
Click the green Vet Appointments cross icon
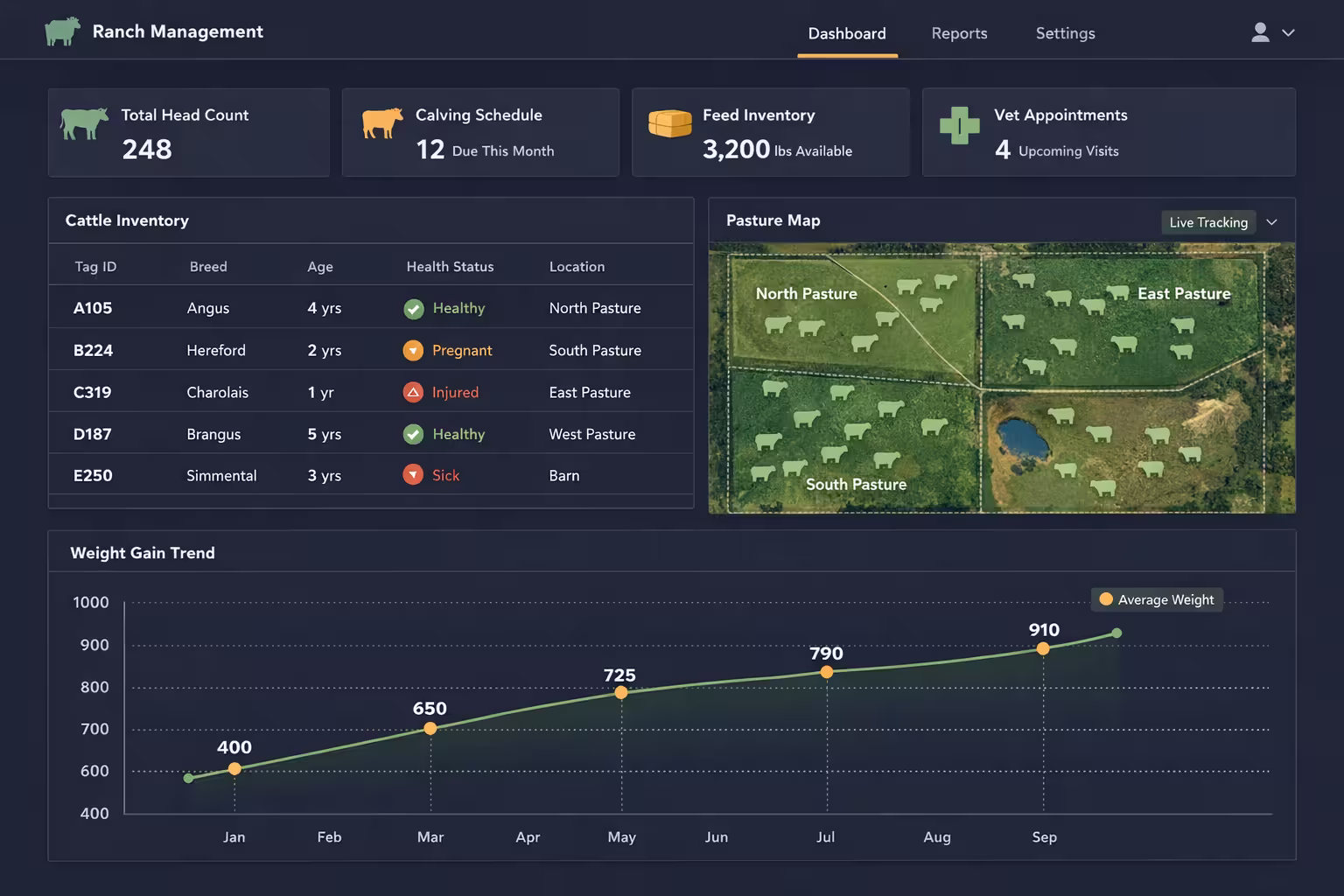point(959,125)
